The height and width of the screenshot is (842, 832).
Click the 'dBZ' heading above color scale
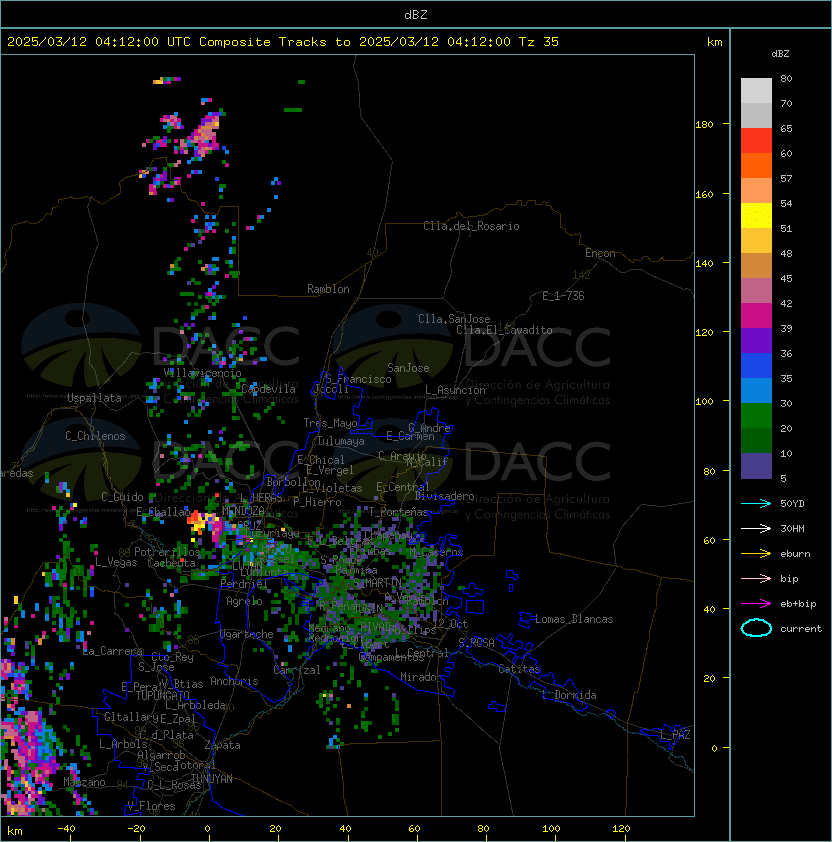point(780,54)
